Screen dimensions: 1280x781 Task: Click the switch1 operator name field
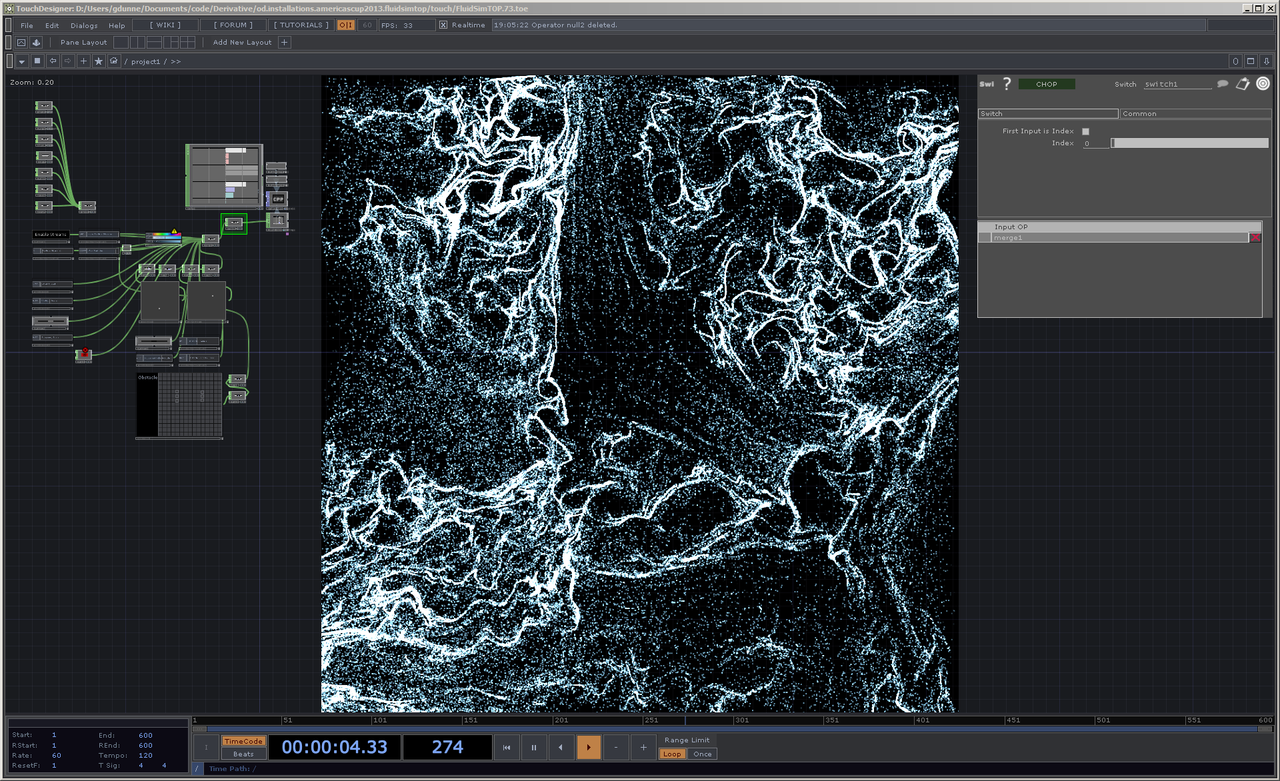pyautogui.click(x=1176, y=84)
